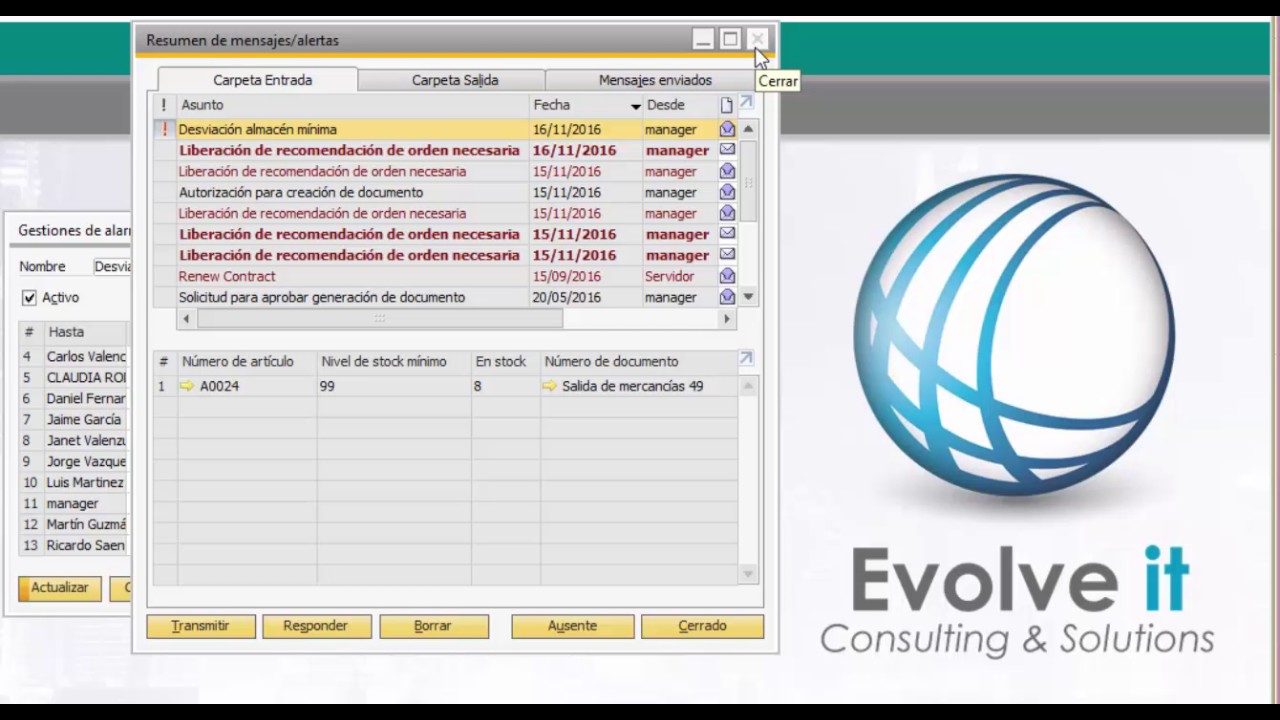This screenshot has height=720, width=1280.
Task: Click article number A0024 cell
Action: [247, 386]
